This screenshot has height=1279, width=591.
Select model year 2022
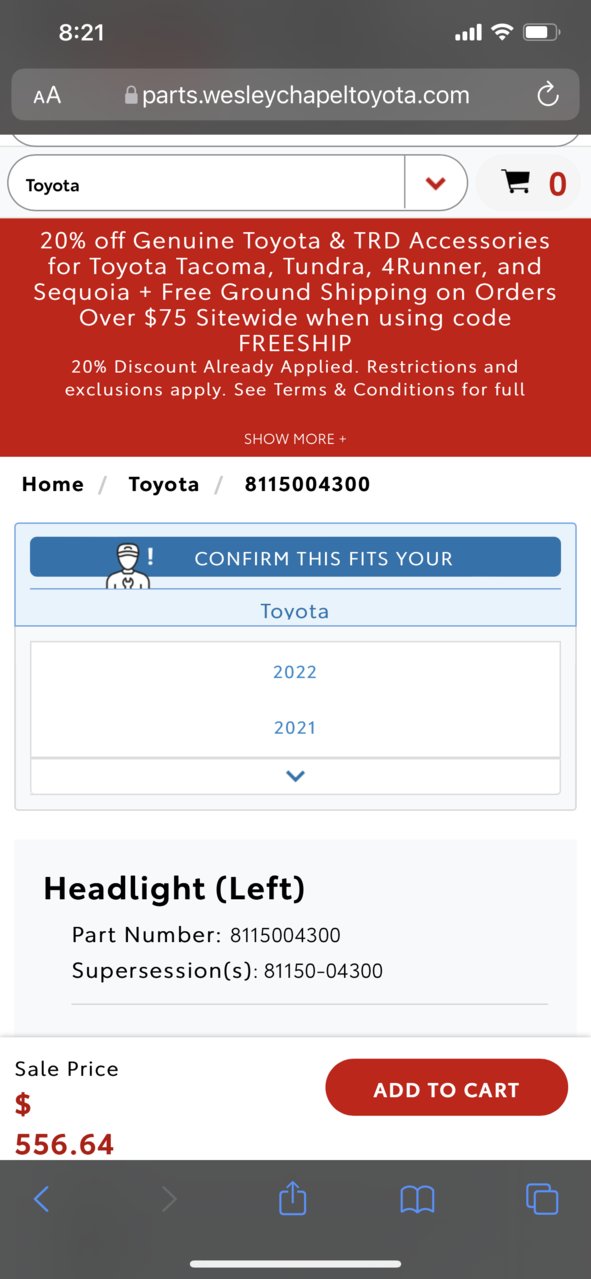295,672
